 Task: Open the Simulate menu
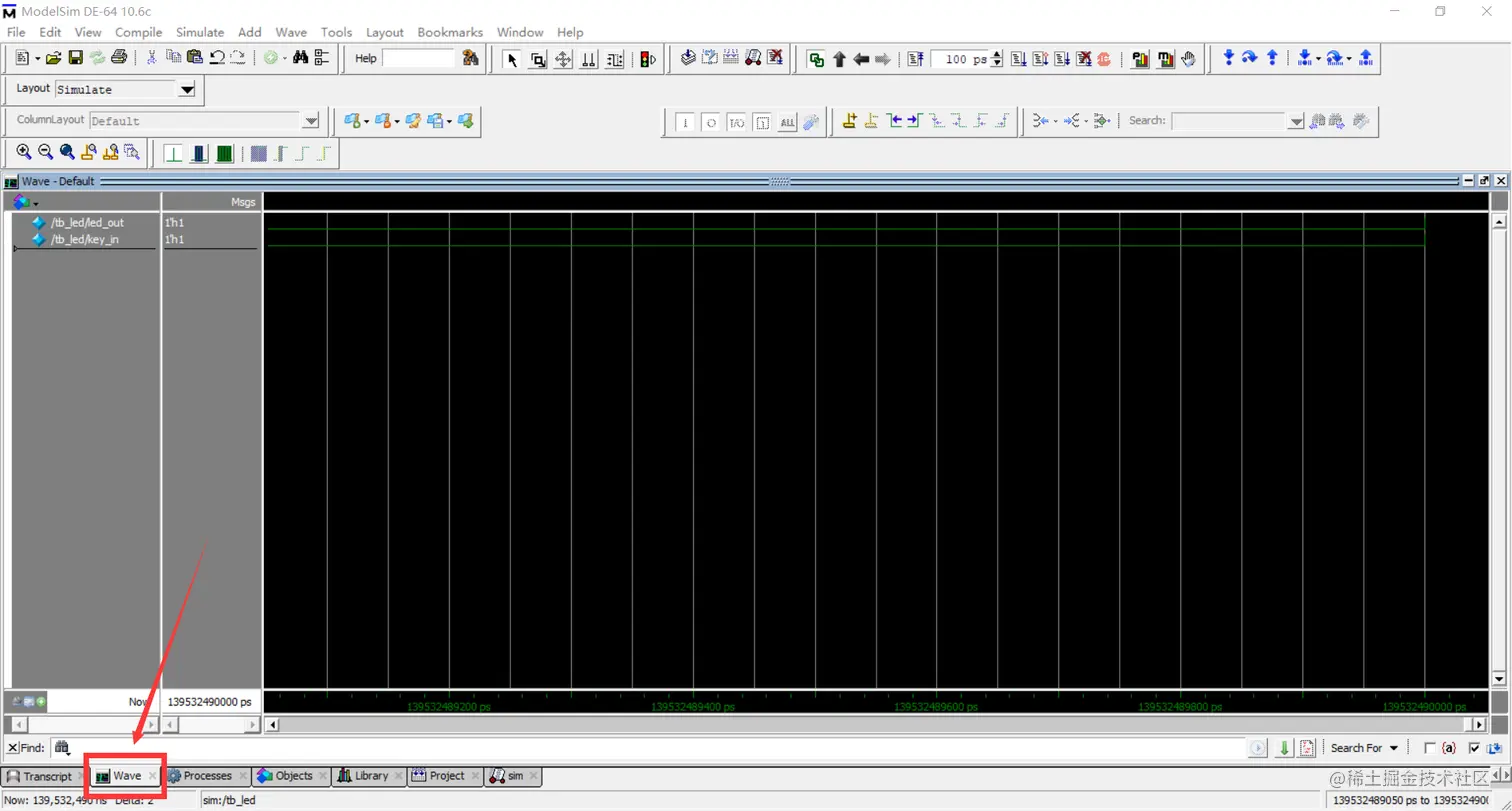pos(200,32)
